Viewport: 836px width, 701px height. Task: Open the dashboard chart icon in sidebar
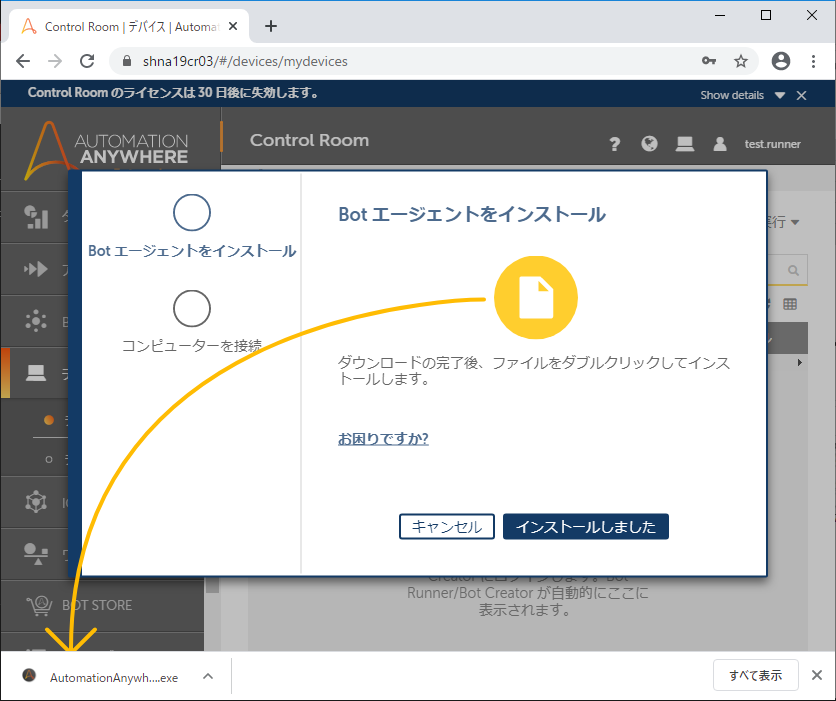(x=36, y=217)
